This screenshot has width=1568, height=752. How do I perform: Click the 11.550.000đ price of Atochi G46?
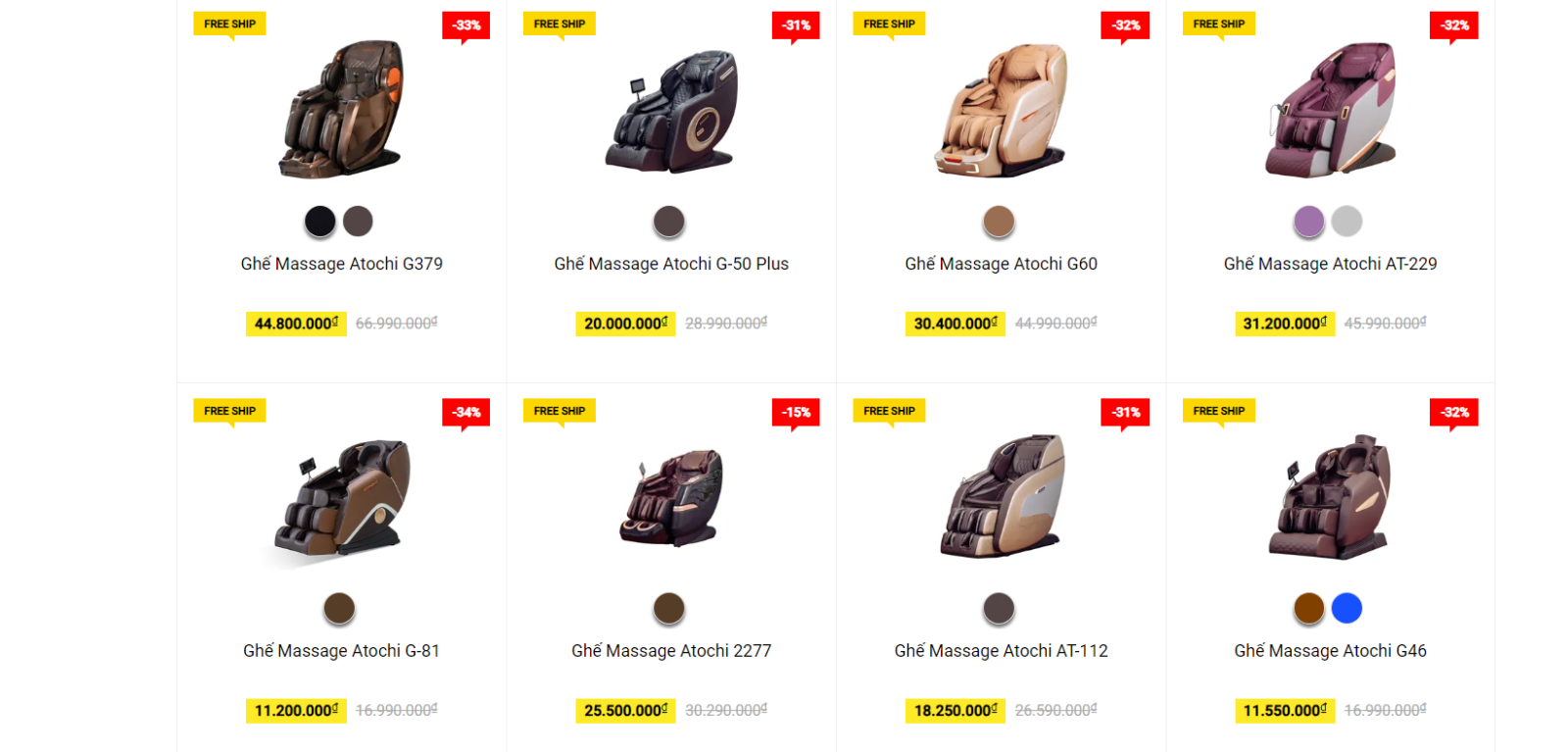tap(1285, 711)
